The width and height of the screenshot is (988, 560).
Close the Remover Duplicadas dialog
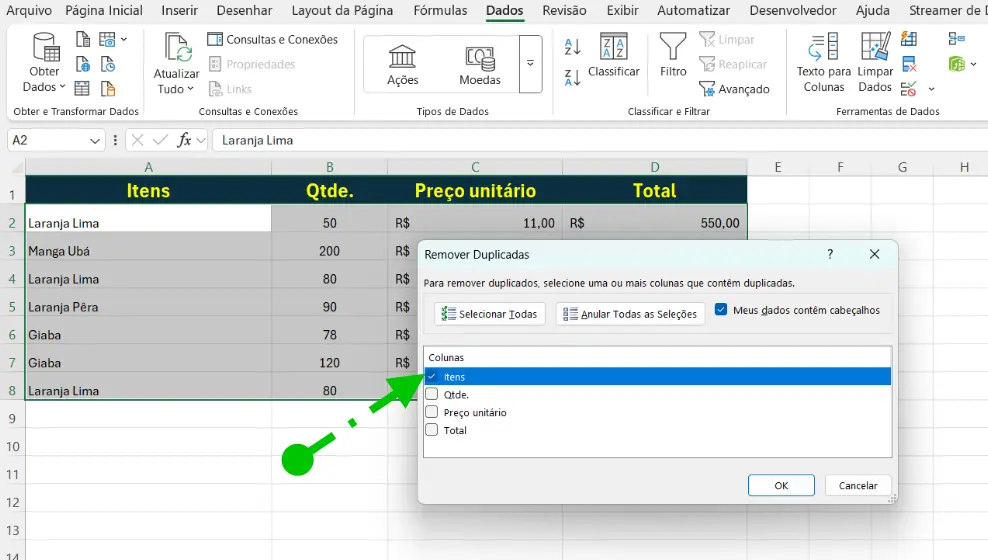point(875,254)
